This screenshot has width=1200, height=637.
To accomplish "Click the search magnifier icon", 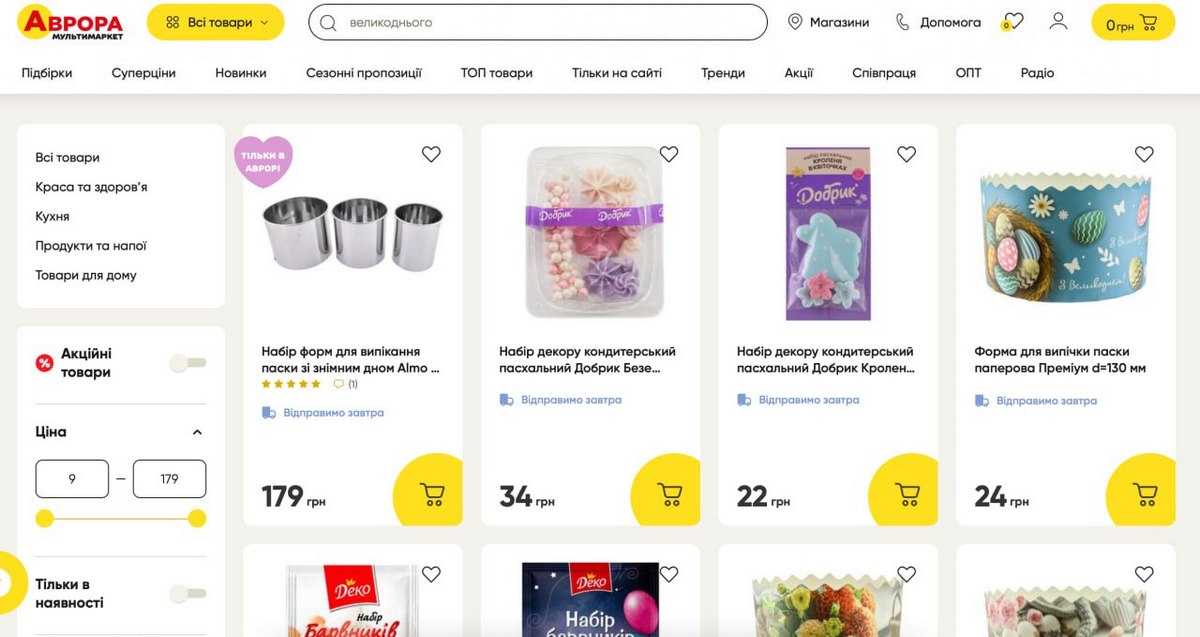I will coord(328,22).
